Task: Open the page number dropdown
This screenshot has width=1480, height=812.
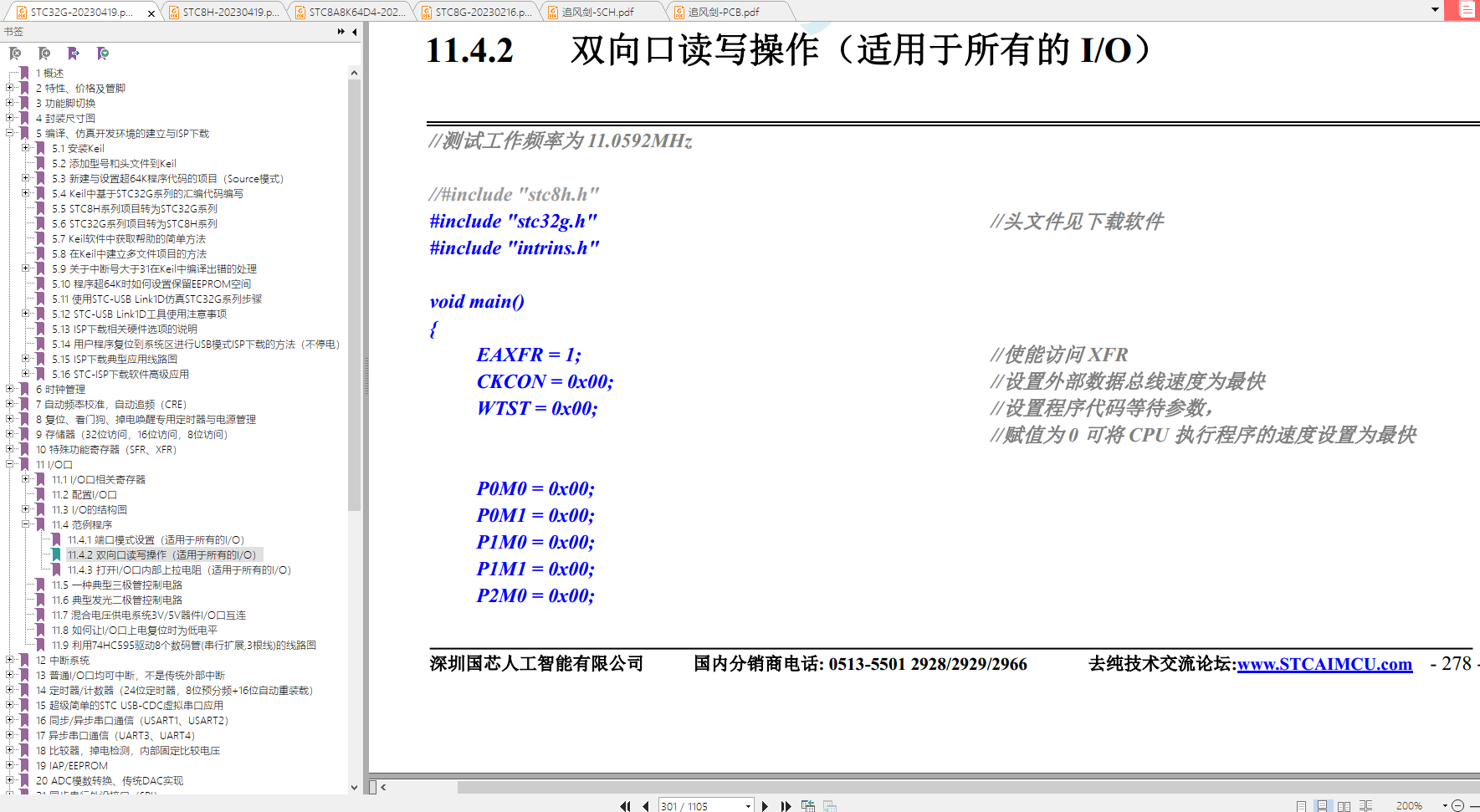Action: point(748,806)
